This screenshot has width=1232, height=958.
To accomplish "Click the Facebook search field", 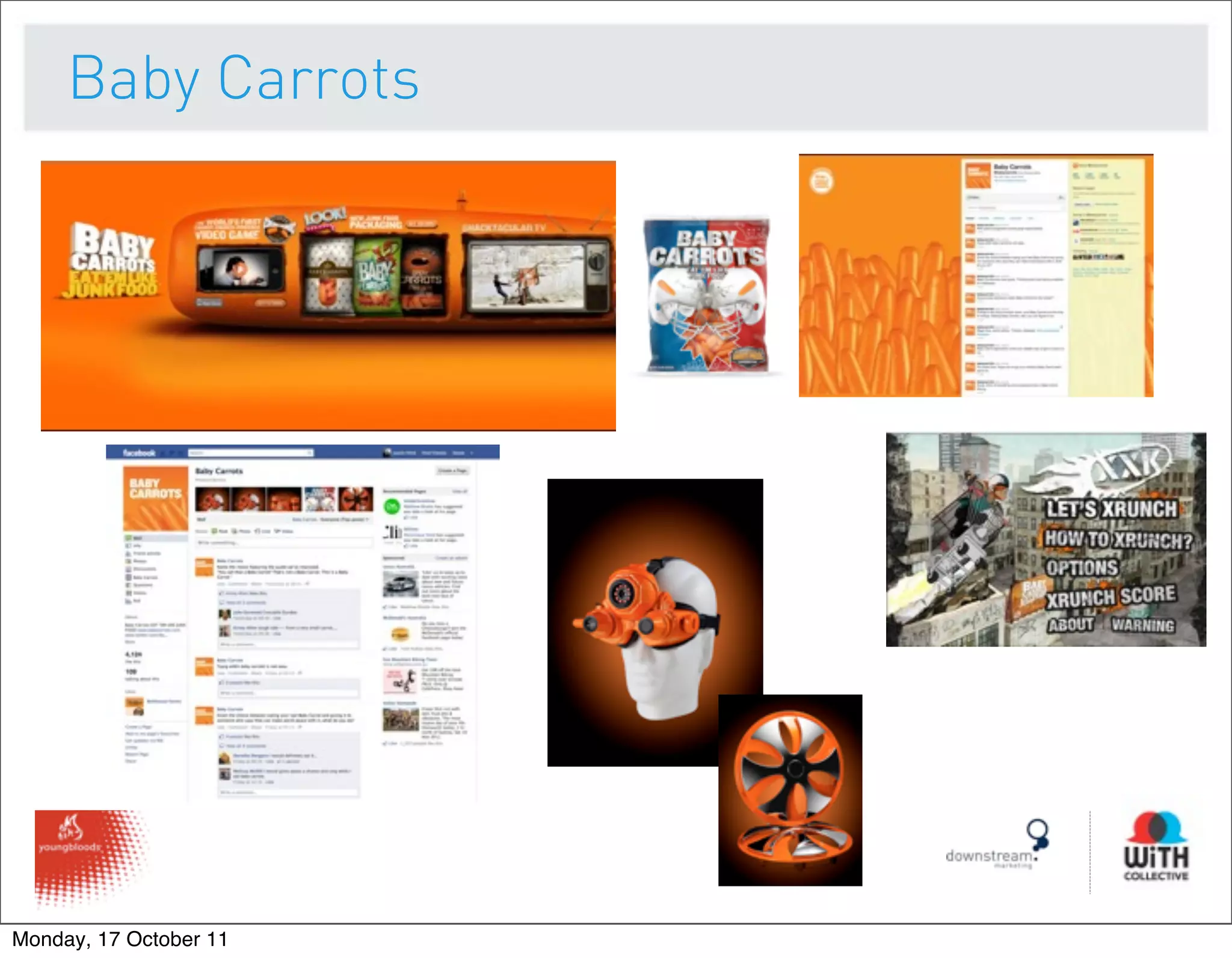I will (x=250, y=453).
